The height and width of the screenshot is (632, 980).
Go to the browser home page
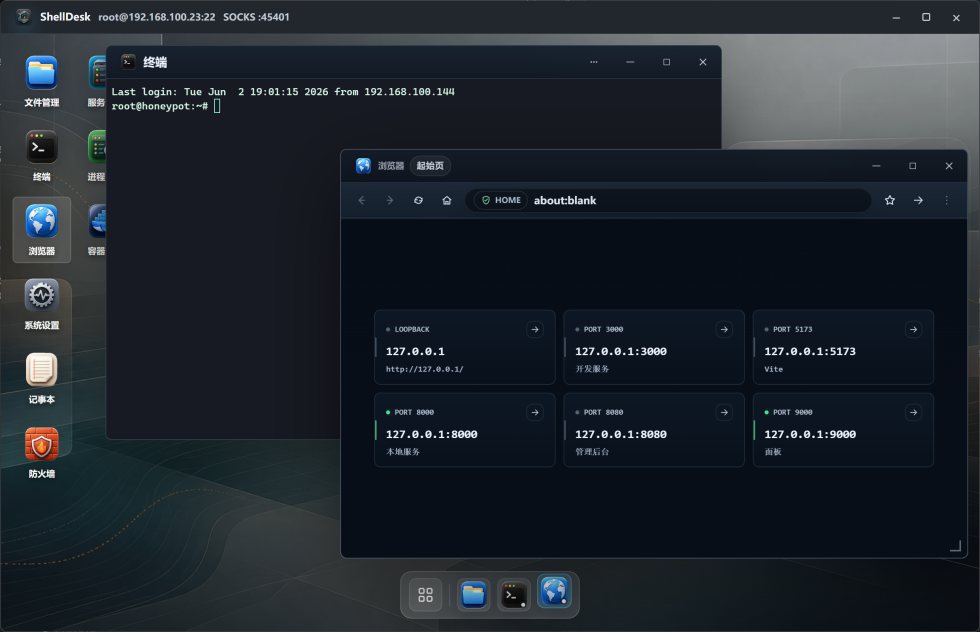447,200
